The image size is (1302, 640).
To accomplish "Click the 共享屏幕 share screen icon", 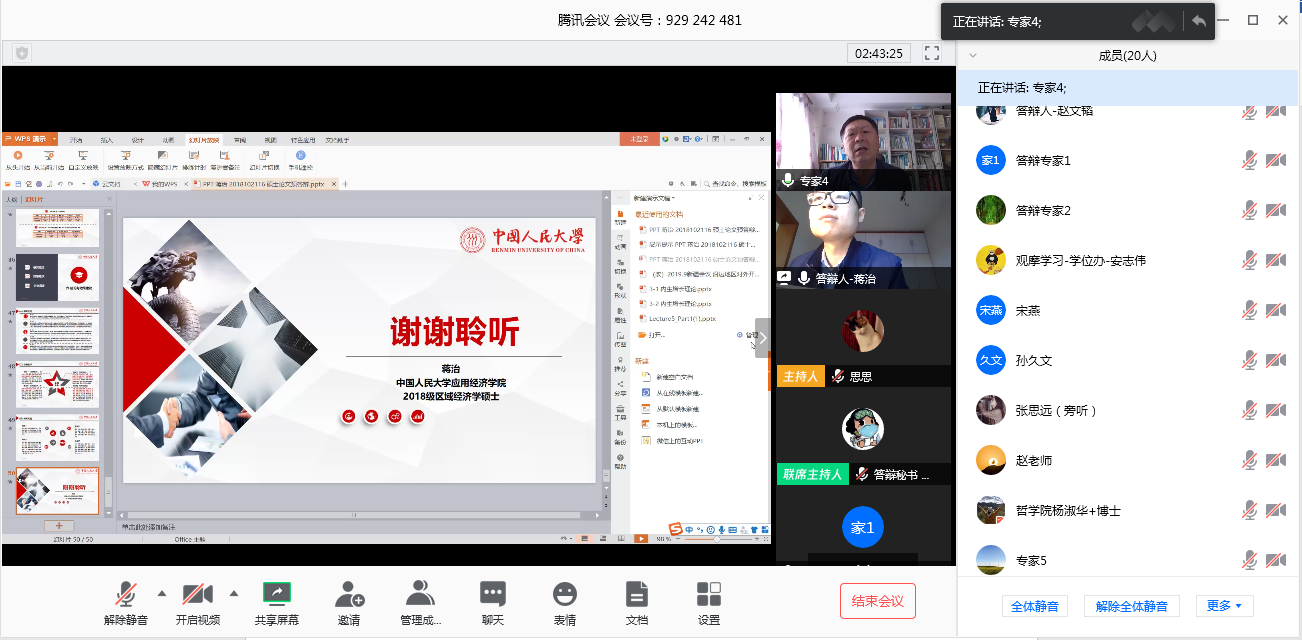I will [276, 596].
